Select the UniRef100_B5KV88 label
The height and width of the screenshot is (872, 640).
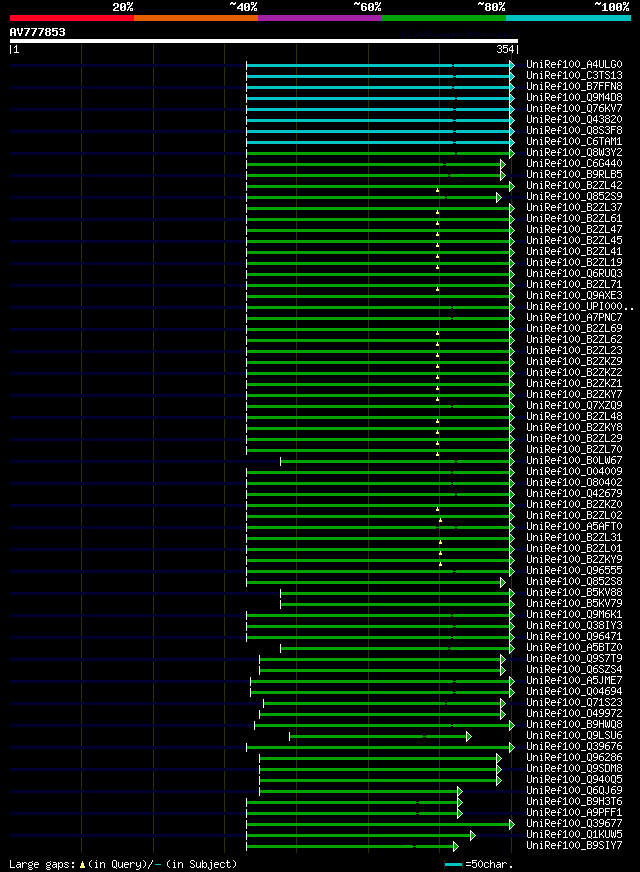pyautogui.click(x=574, y=592)
